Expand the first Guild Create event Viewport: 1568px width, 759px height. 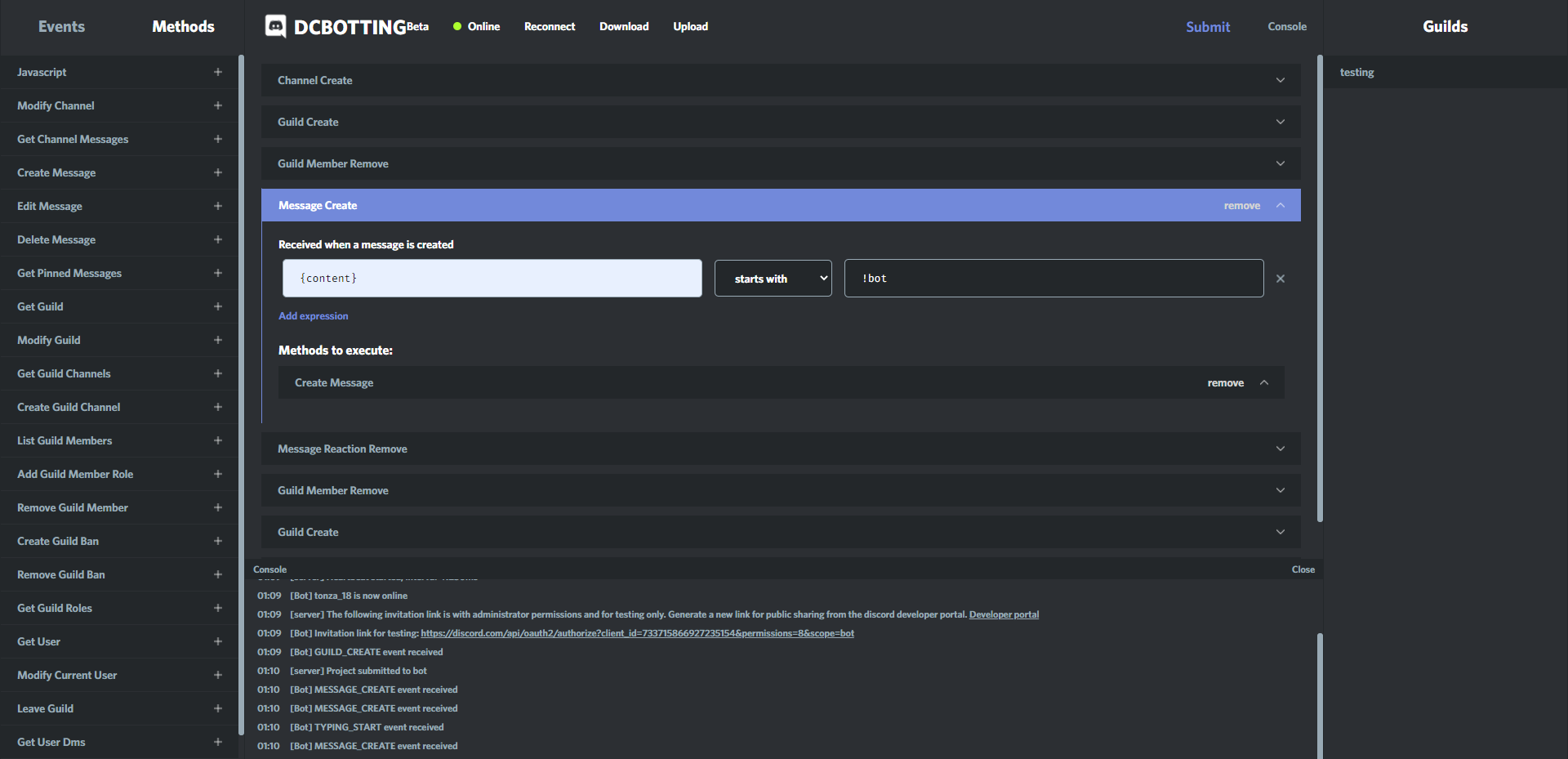click(1281, 122)
